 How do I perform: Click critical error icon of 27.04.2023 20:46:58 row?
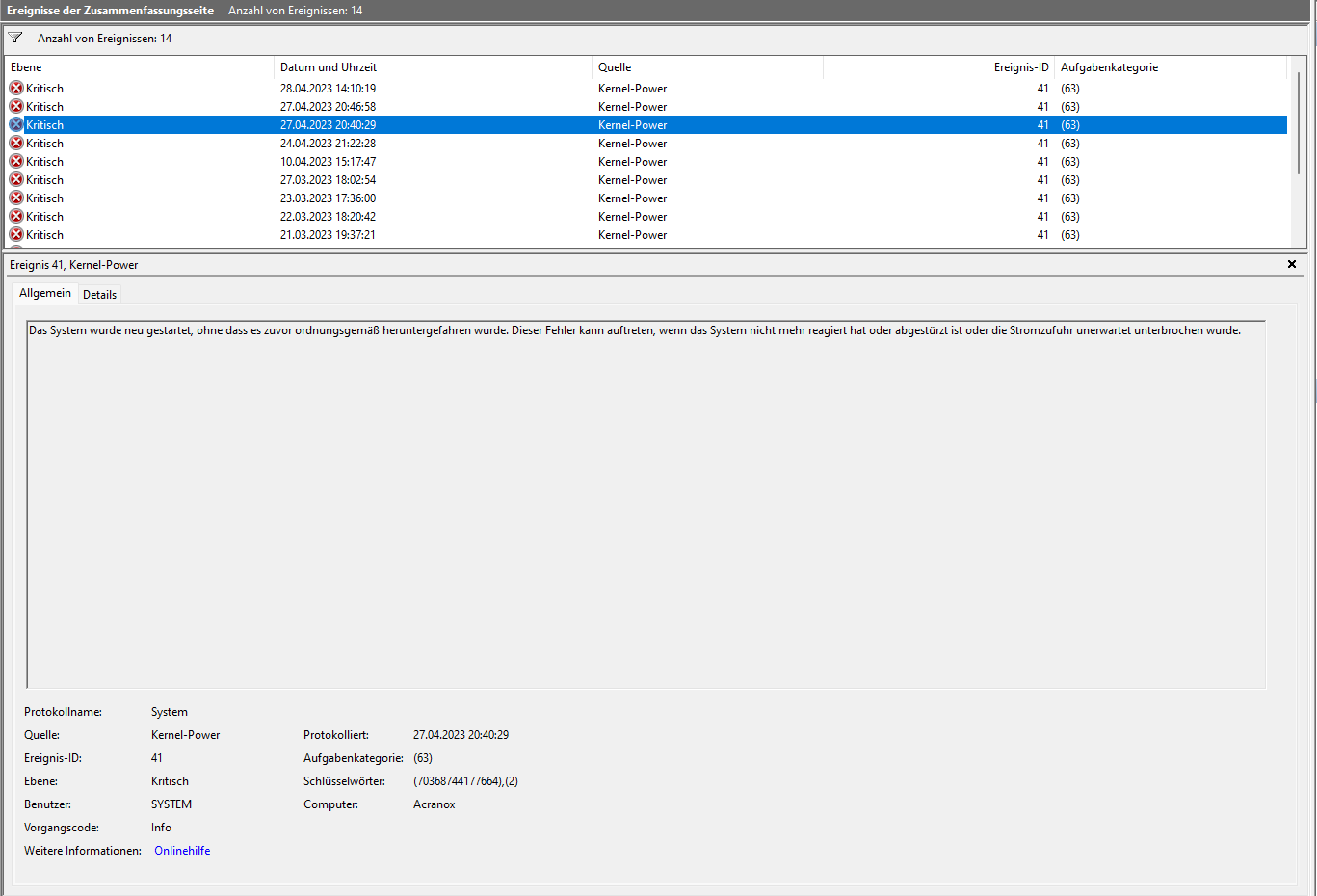(x=16, y=106)
